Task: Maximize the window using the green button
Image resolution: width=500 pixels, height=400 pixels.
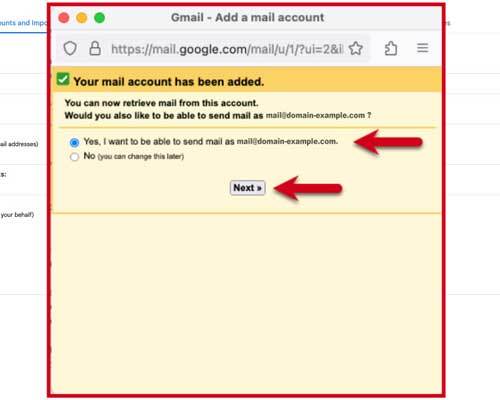Action: click(x=100, y=18)
